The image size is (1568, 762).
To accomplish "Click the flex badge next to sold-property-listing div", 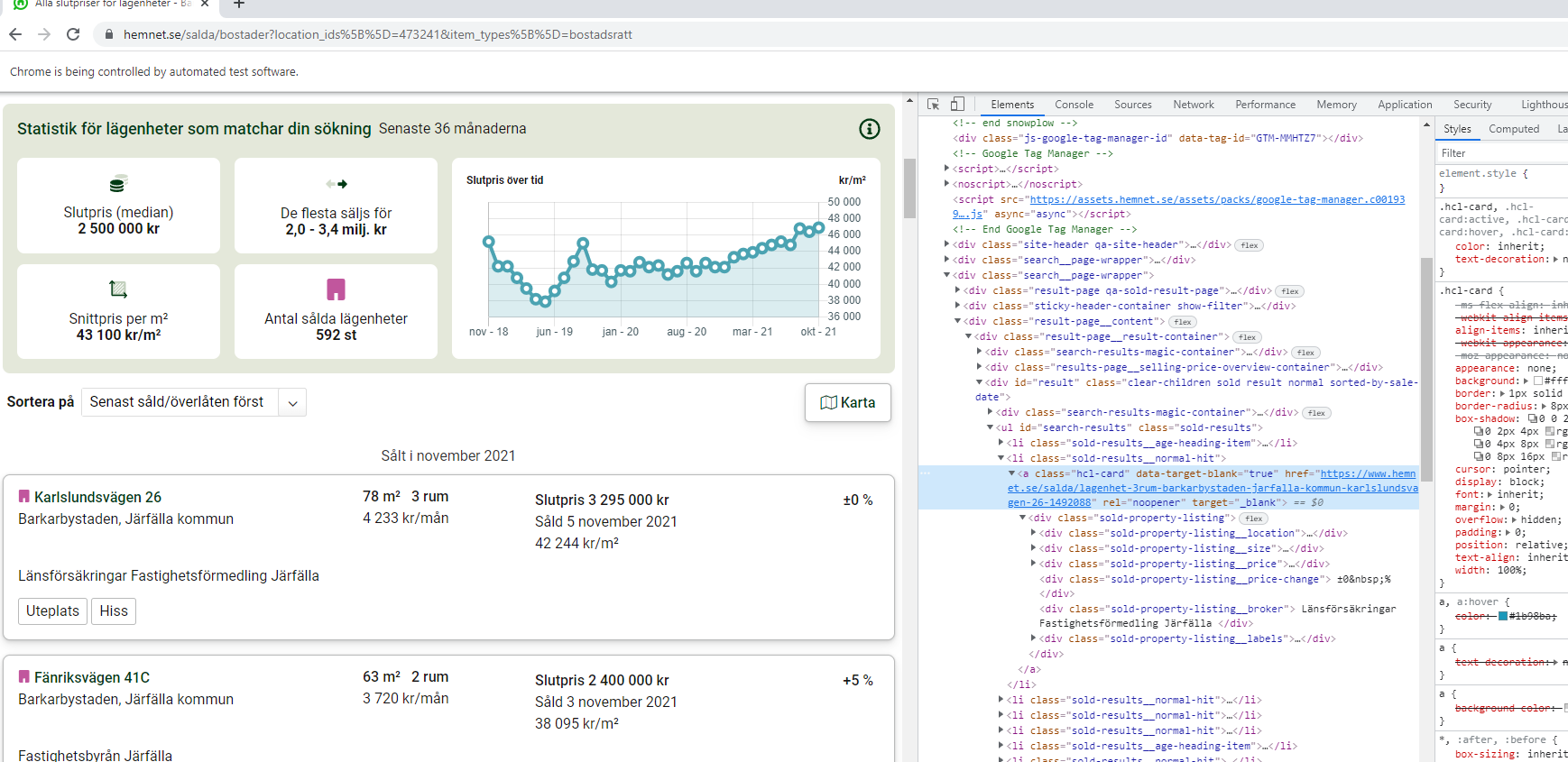I will click(1254, 519).
